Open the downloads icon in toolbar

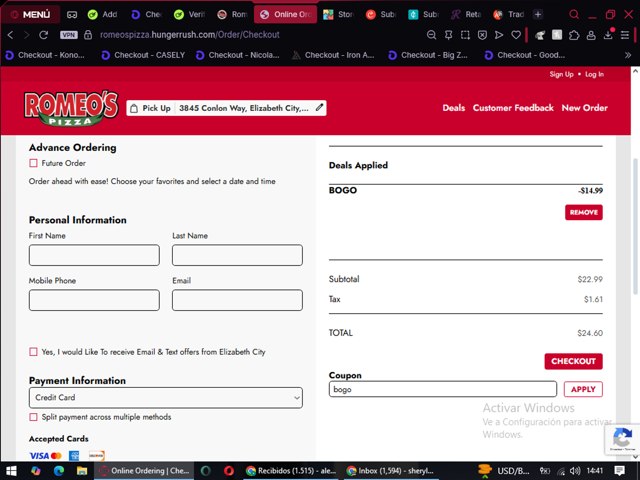pos(608,35)
